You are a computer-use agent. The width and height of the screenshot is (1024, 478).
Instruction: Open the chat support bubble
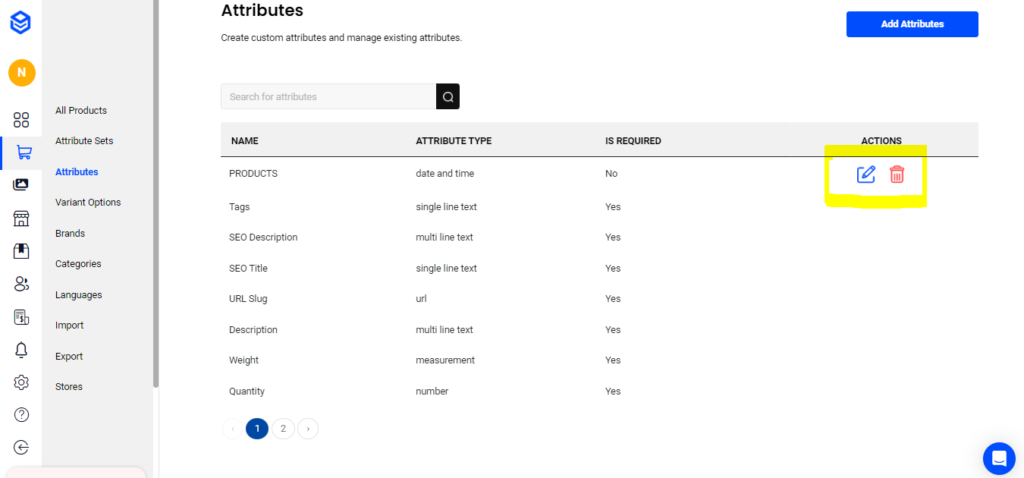(999, 458)
